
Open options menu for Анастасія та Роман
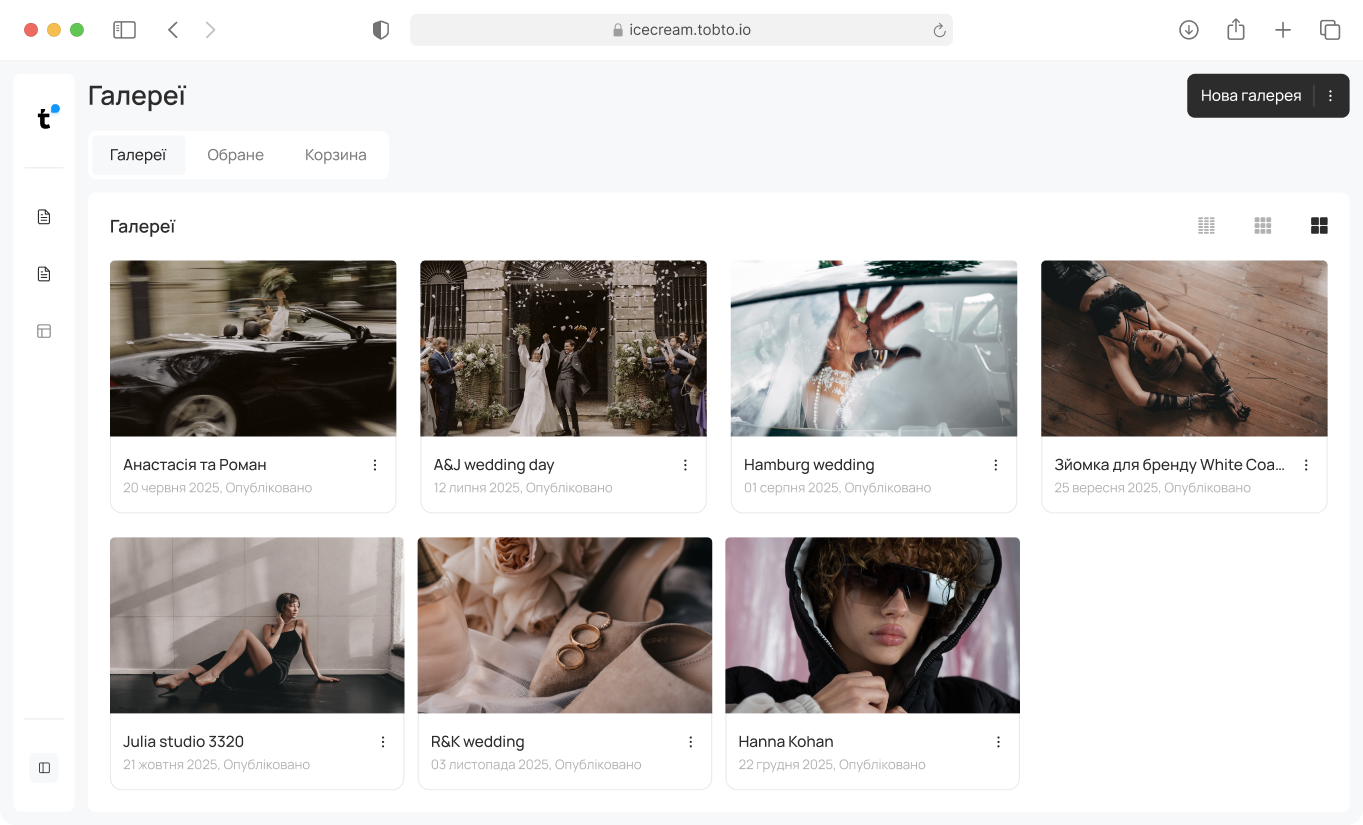coord(375,465)
